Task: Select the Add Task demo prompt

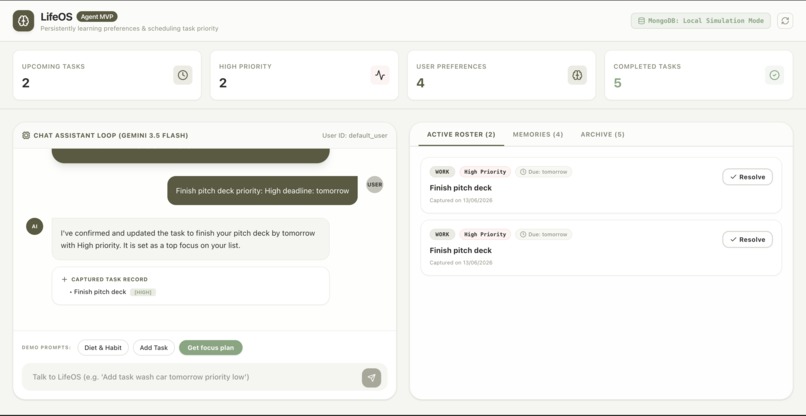Action: (x=154, y=348)
